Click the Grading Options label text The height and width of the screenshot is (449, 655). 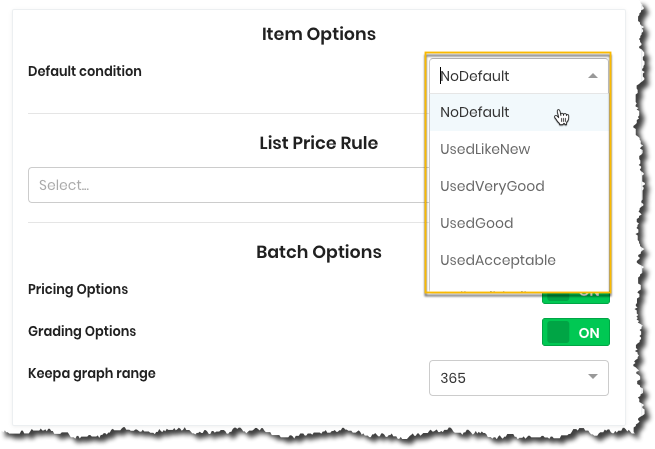(x=82, y=332)
